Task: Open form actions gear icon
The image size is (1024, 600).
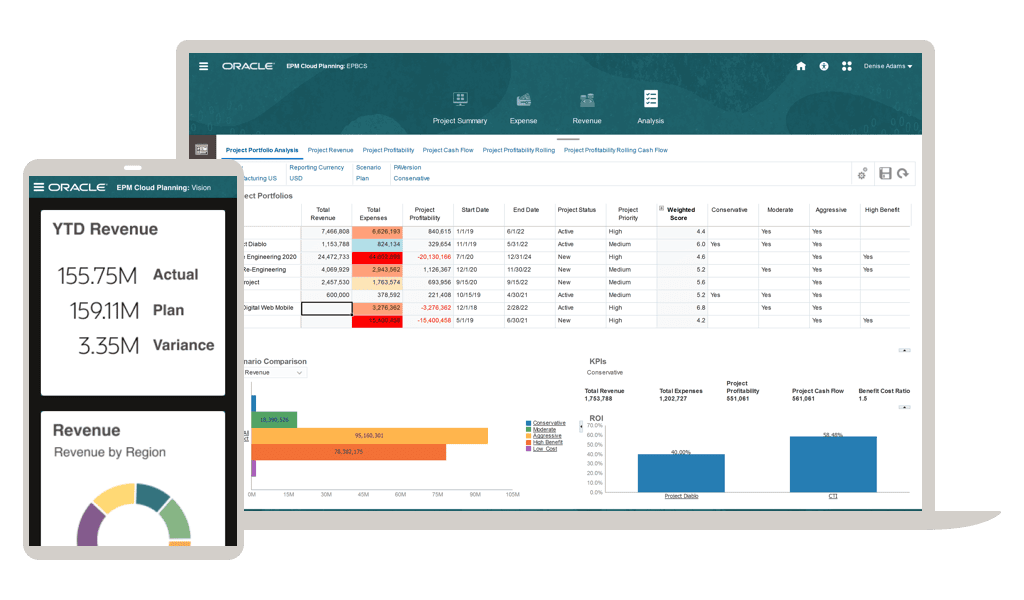Action: click(862, 174)
